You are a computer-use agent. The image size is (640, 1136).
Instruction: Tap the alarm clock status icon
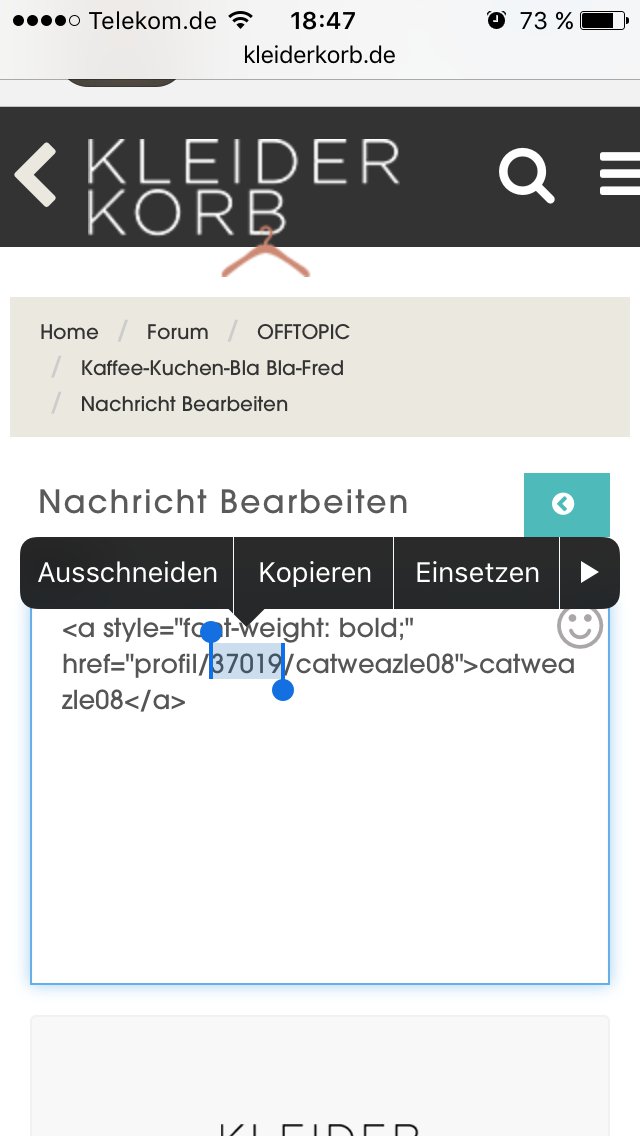496,20
